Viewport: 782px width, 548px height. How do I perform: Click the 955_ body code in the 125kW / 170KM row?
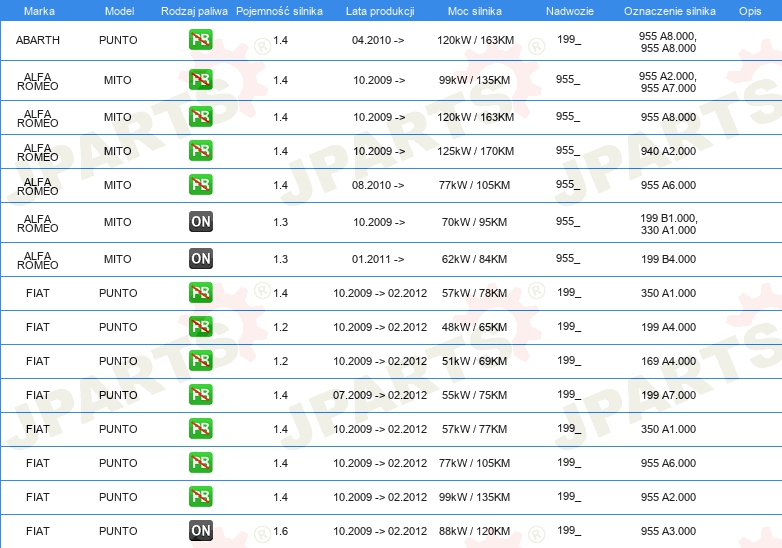point(568,150)
